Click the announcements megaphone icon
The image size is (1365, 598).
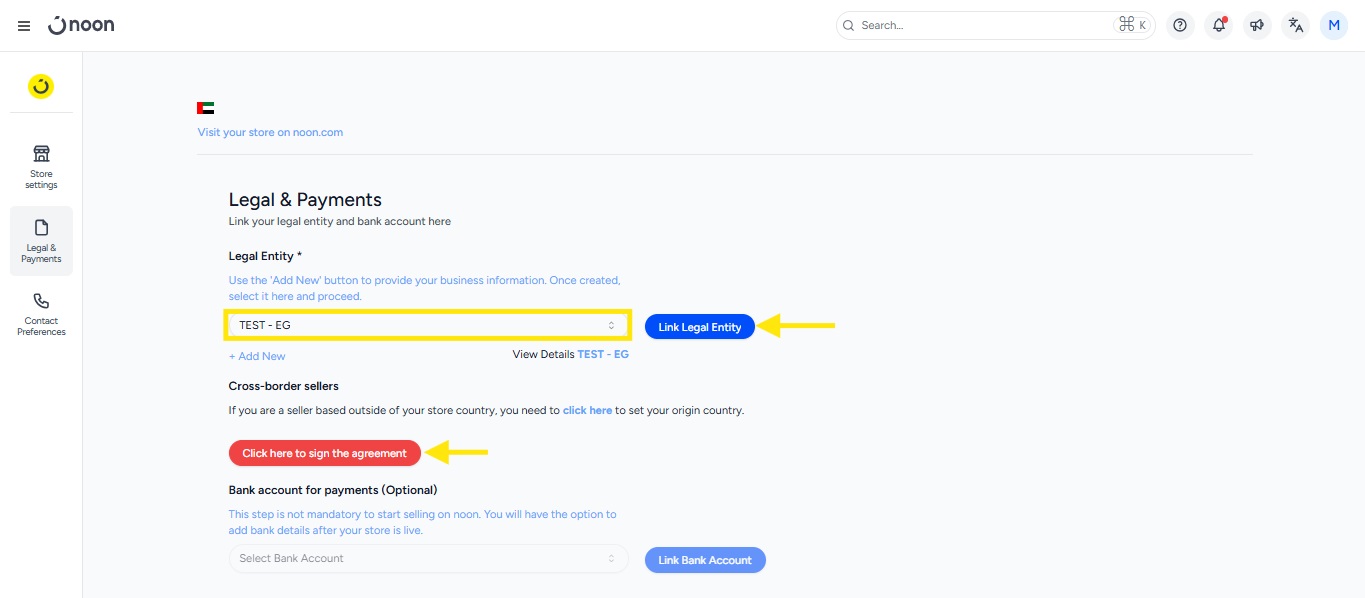coord(1257,26)
